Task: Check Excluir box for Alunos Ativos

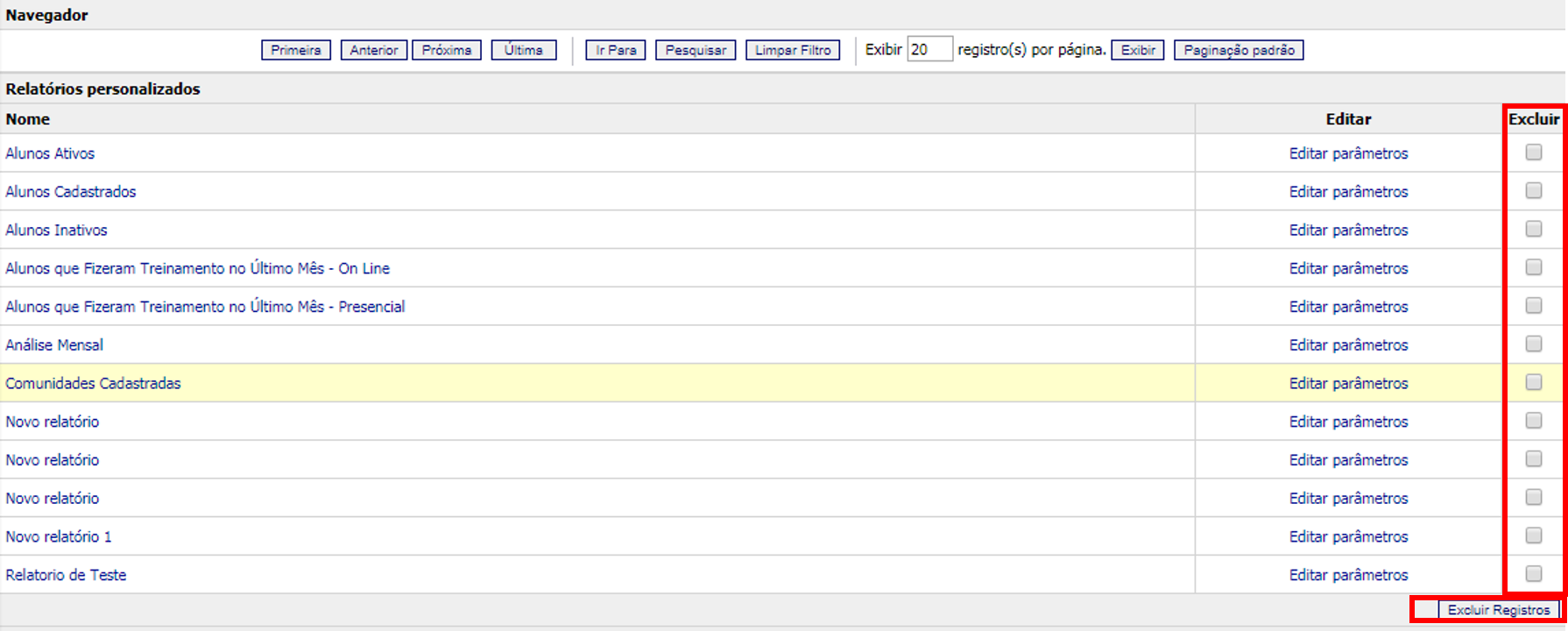Action: coord(1533,152)
